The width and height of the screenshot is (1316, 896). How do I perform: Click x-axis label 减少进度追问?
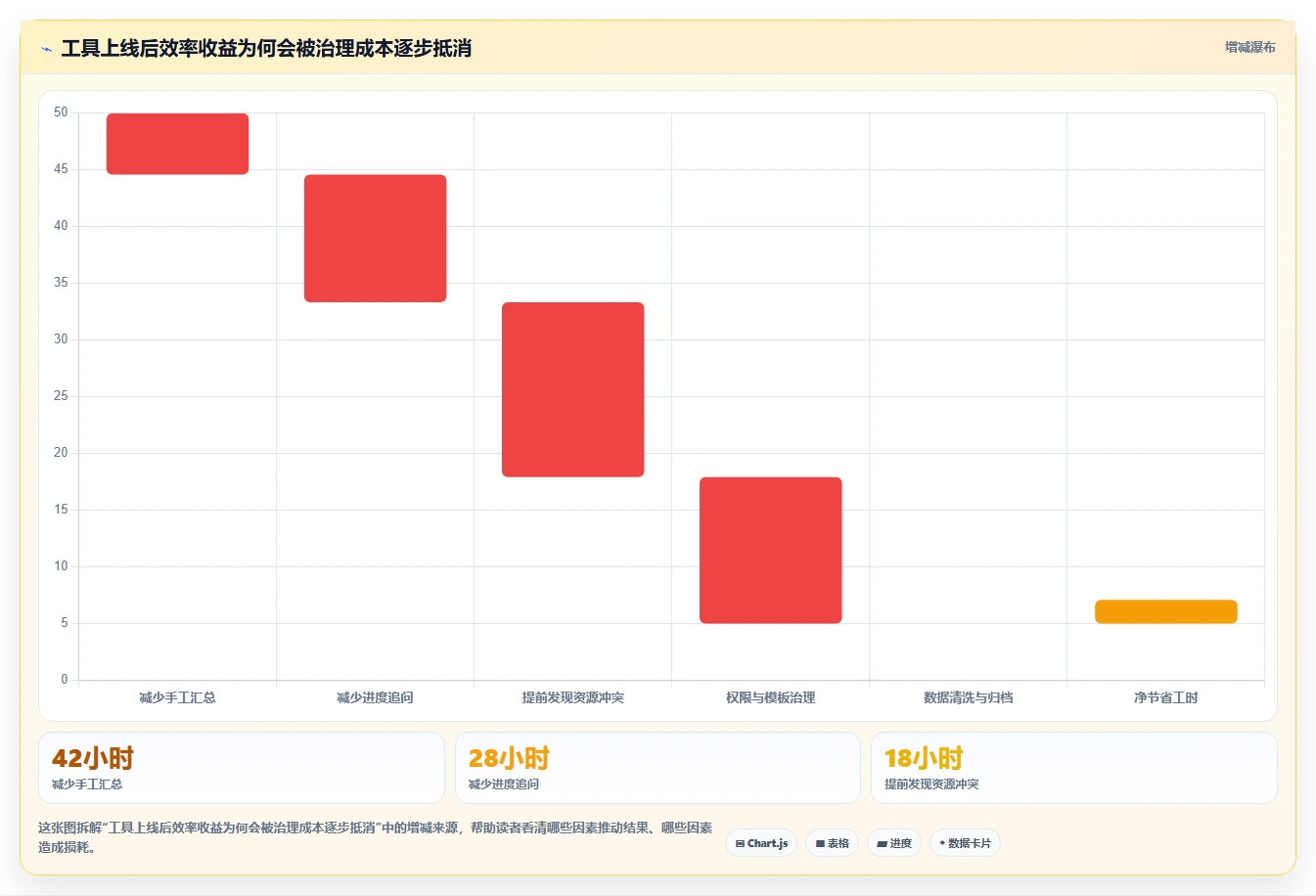click(x=375, y=697)
